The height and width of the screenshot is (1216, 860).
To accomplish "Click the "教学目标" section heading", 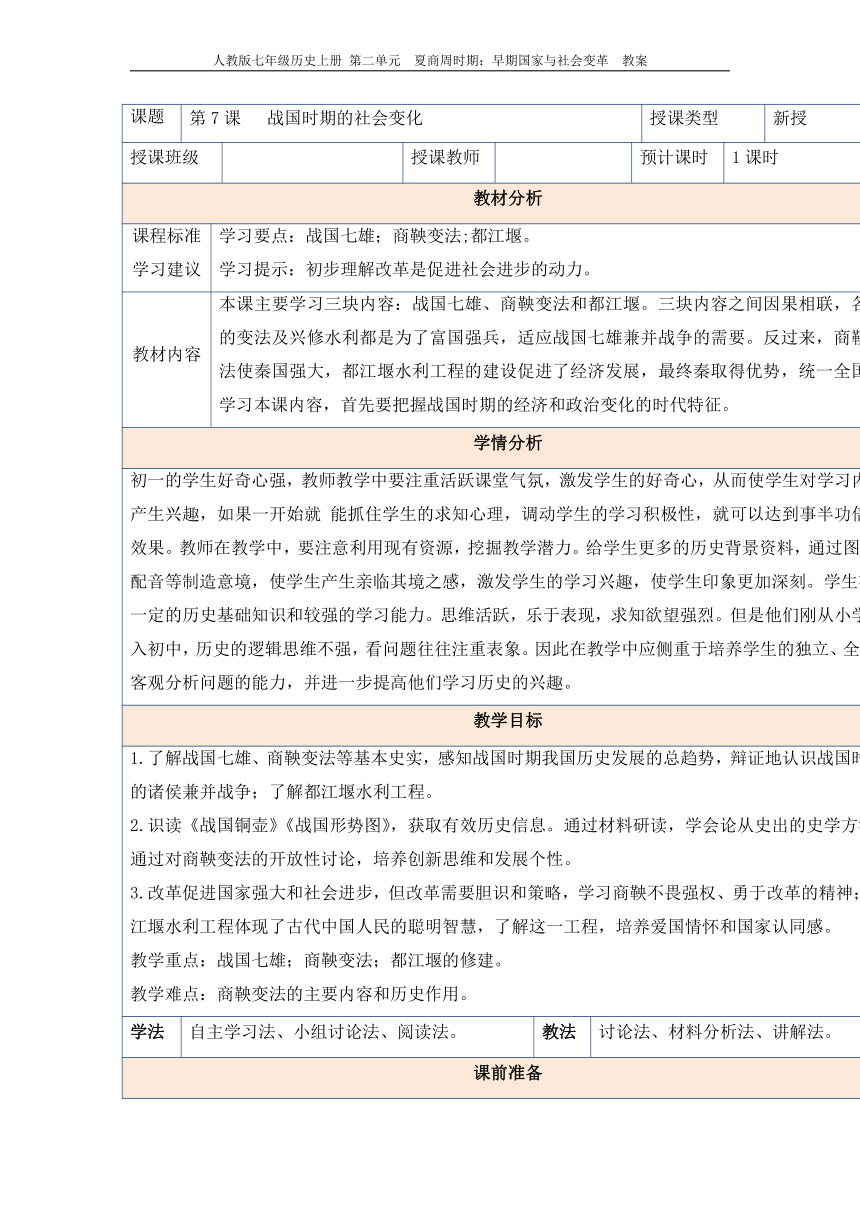I will (x=508, y=720).
